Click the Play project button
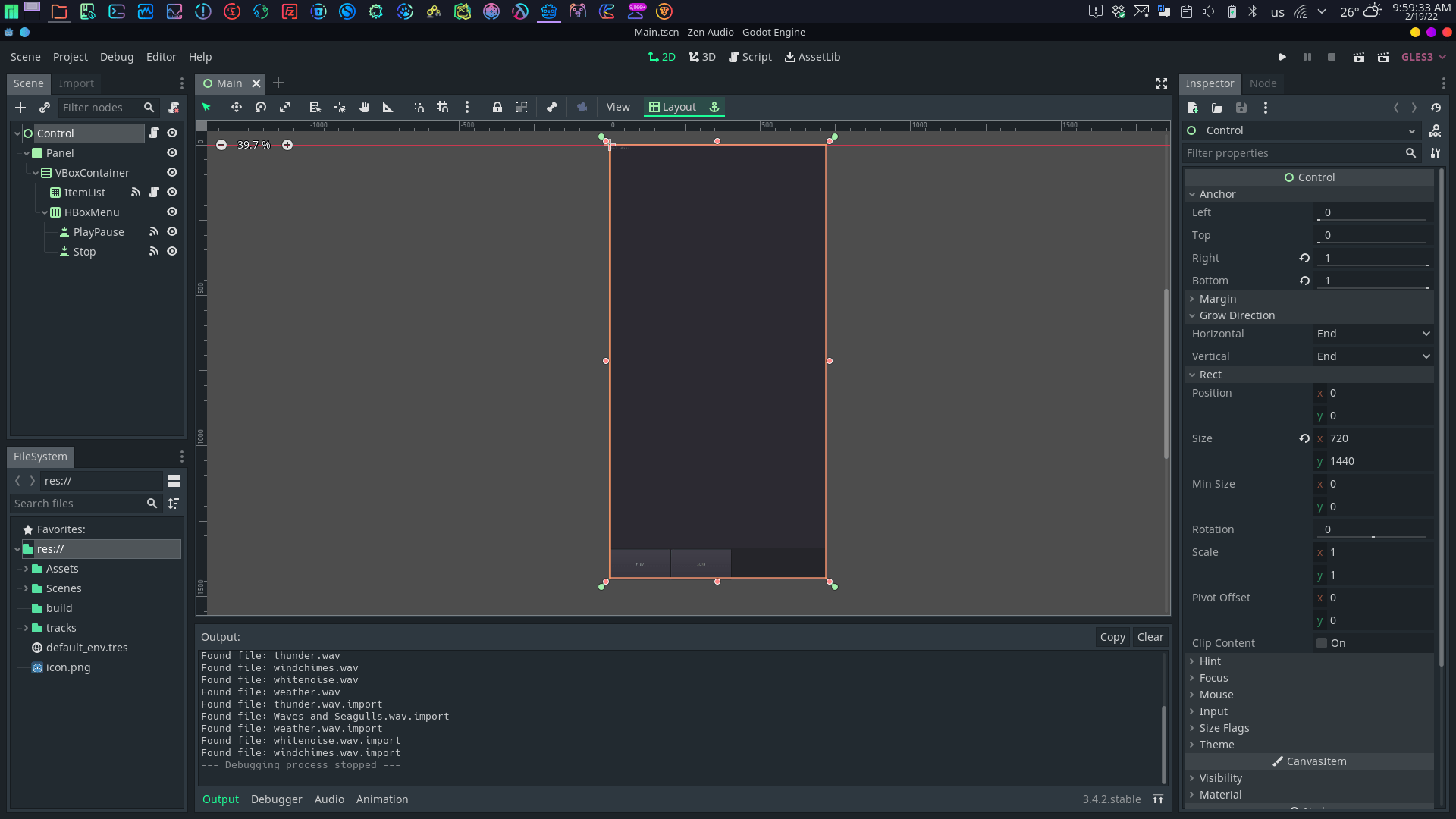 [1282, 57]
